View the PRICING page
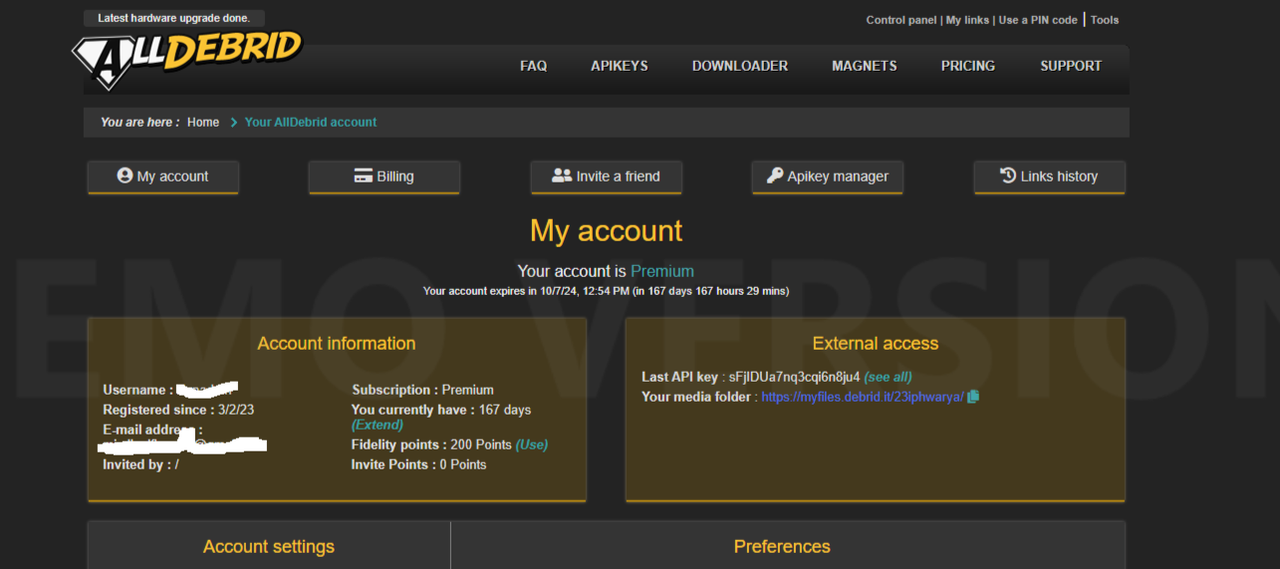The width and height of the screenshot is (1280, 569). click(968, 66)
